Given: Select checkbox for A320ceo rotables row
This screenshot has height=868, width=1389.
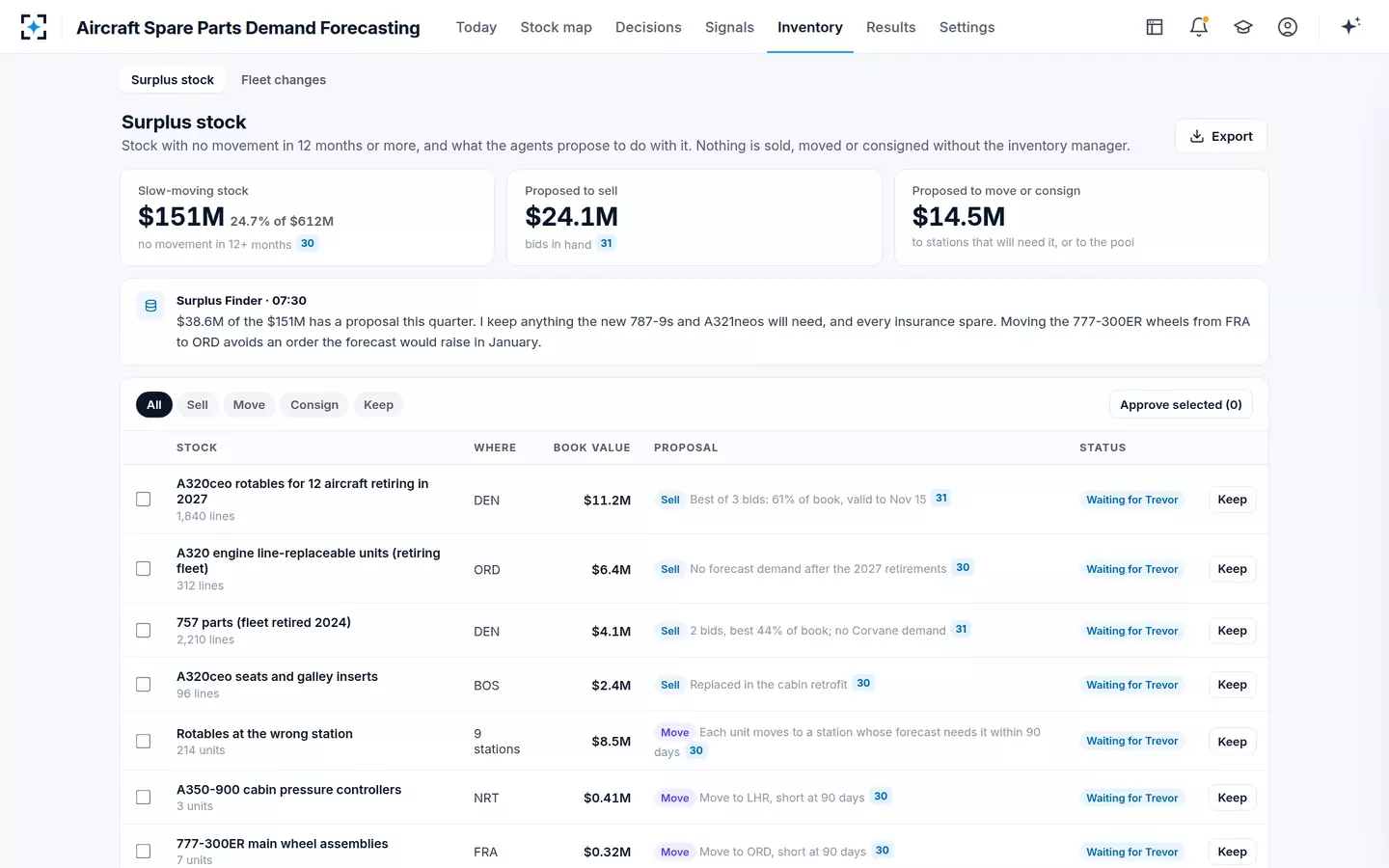Looking at the screenshot, I should [144, 500].
